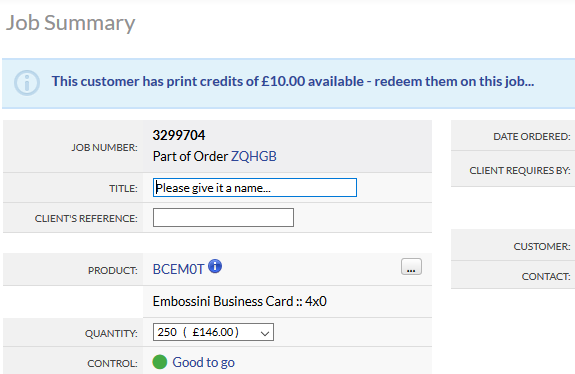575x374 pixels.
Task: Expand the Quantity 250 dropdown
Action: [213, 332]
